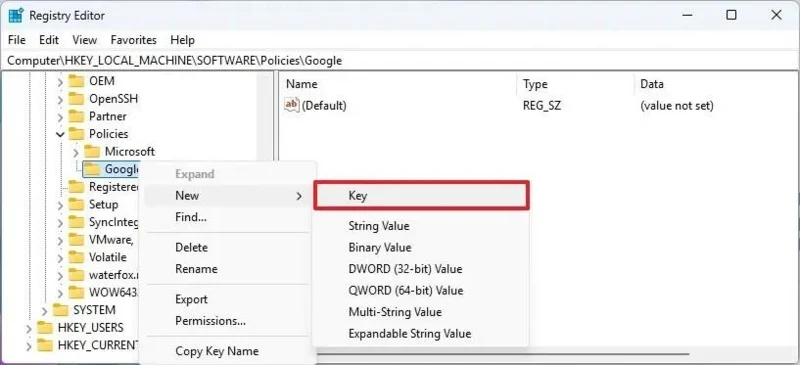
Task: Click the registry path address bar
Action: point(400,61)
